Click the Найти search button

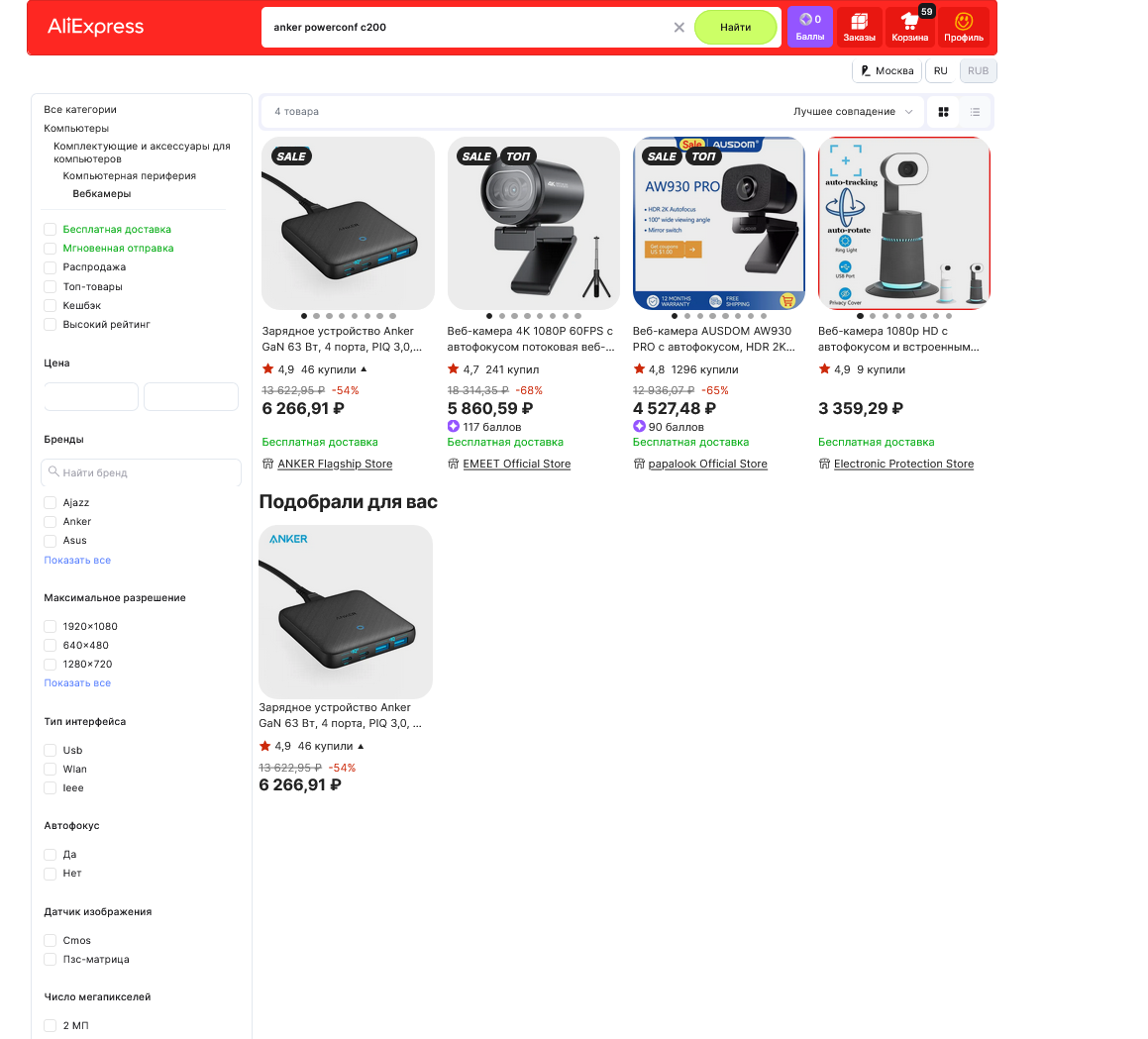point(735,27)
